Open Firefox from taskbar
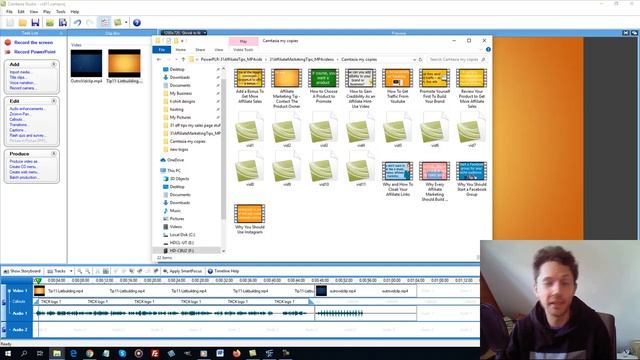 click(x=236, y=353)
